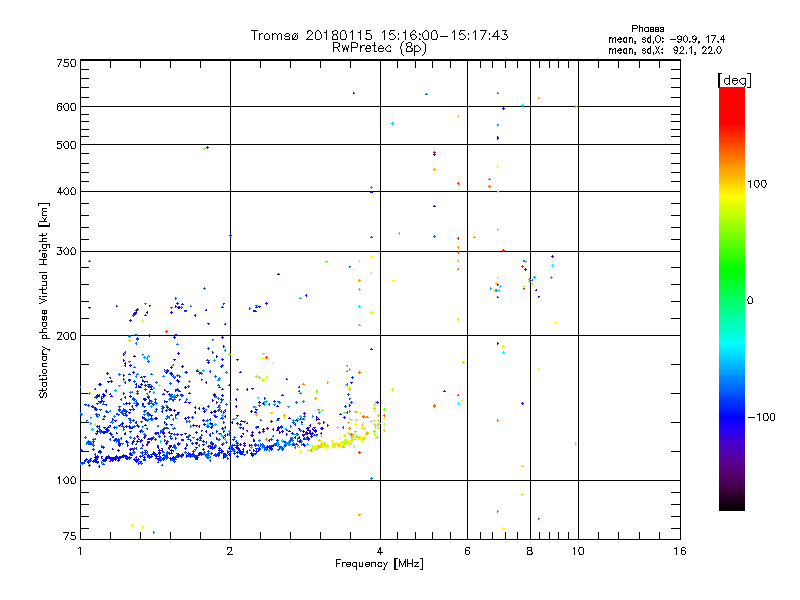
Task: Click the colorbar label "0"
Action: [750, 301]
